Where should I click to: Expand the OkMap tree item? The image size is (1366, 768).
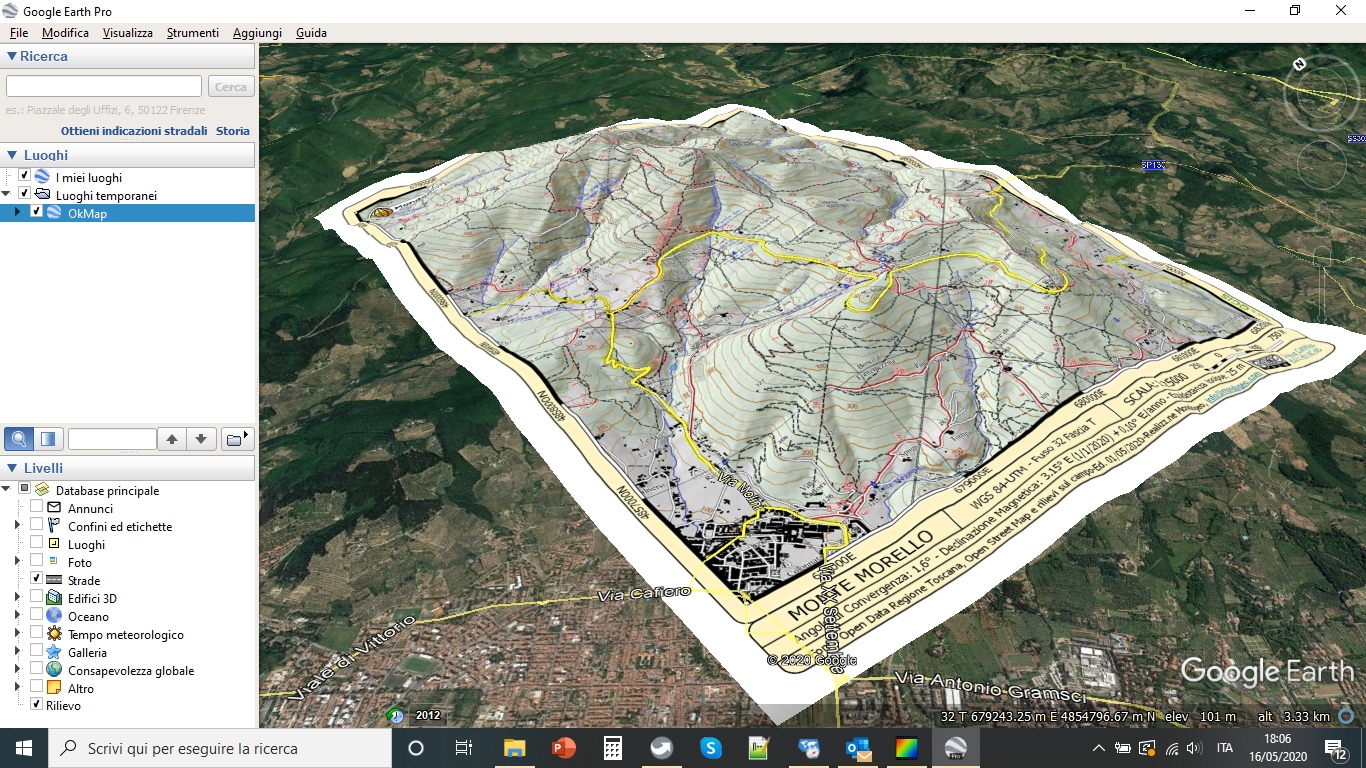point(17,213)
